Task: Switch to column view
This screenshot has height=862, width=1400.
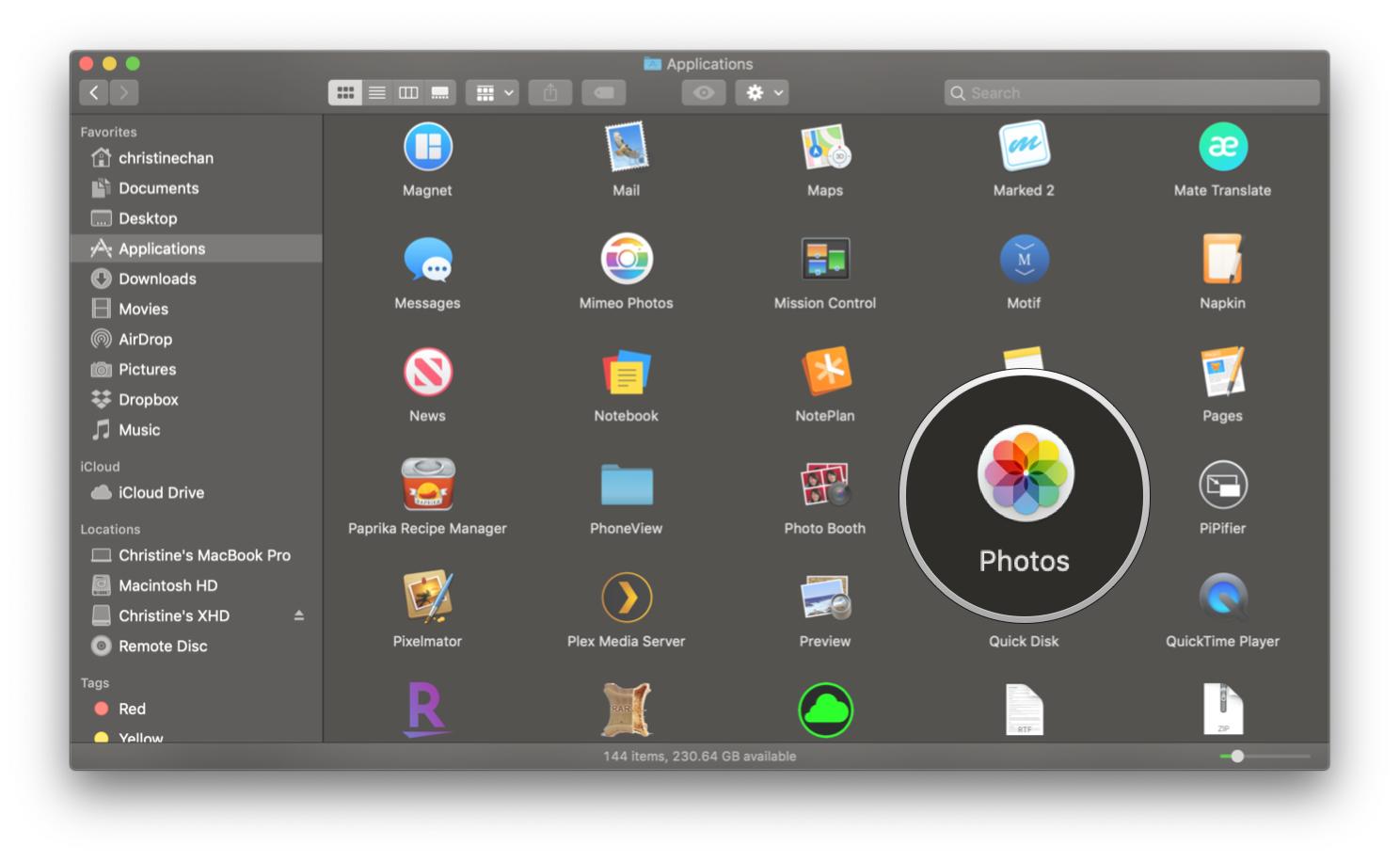Action: [408, 92]
